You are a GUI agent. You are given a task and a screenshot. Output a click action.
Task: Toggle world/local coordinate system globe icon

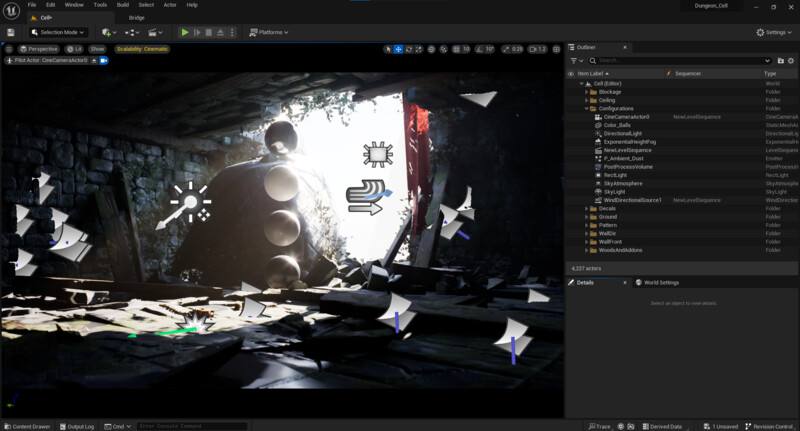[x=431, y=49]
